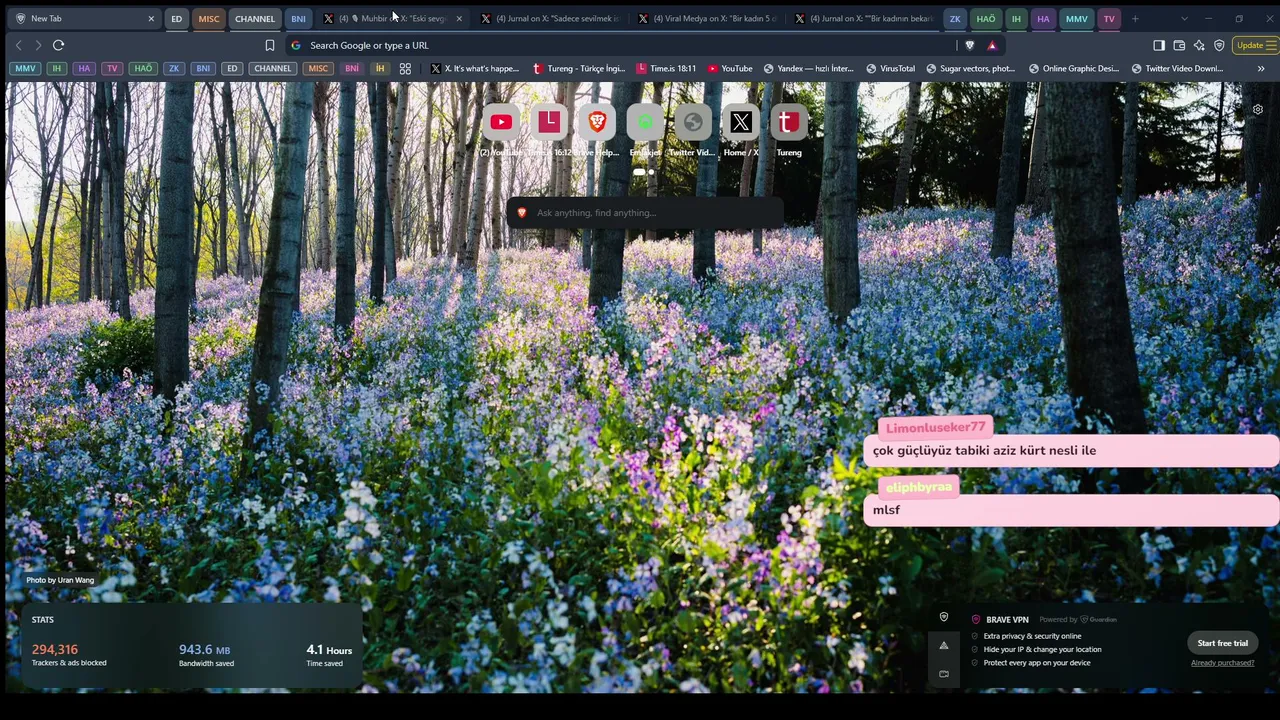
Task: Click the 294,316 trackers & ads blocked stat
Action: [x=69, y=655]
